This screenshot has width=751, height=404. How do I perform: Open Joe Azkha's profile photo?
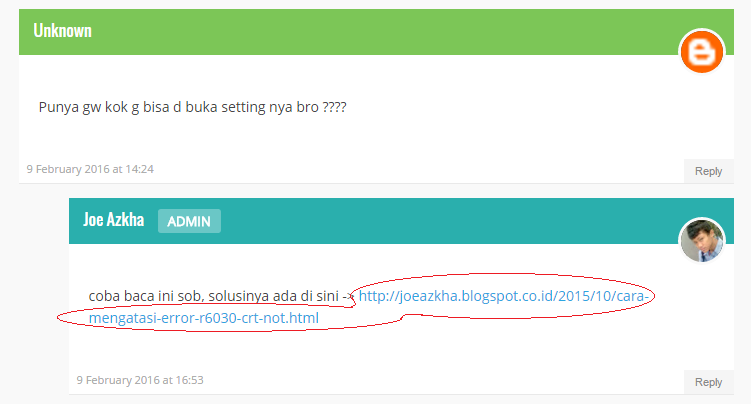(702, 240)
